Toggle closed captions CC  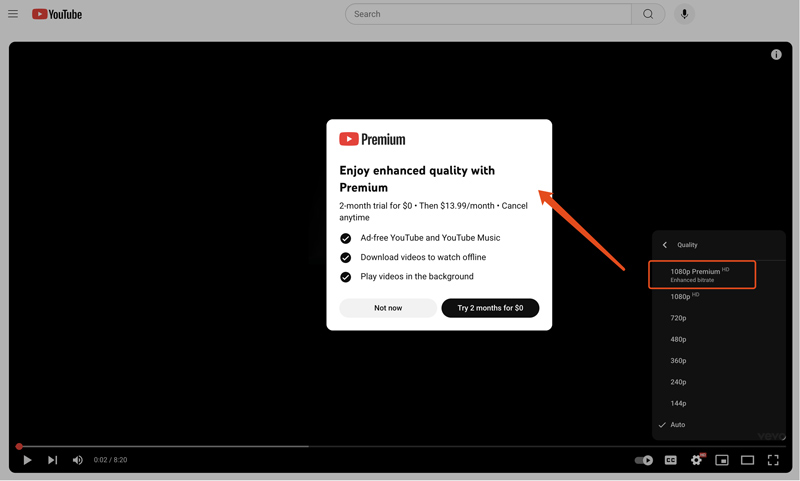[670, 460]
